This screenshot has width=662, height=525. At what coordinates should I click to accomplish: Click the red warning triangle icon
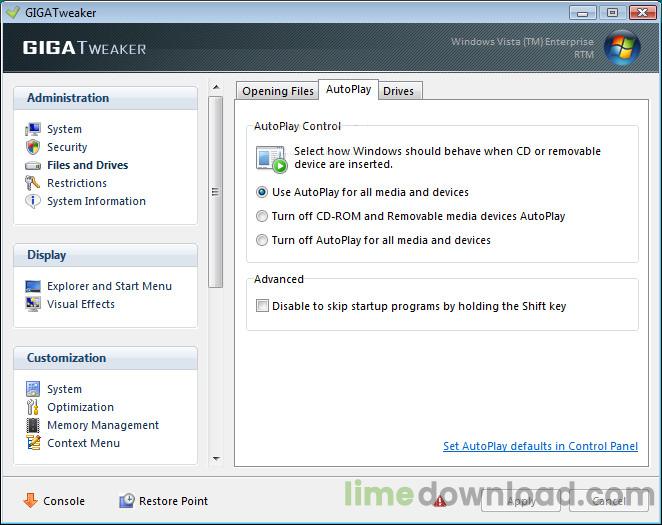pyautogui.click(x=440, y=501)
